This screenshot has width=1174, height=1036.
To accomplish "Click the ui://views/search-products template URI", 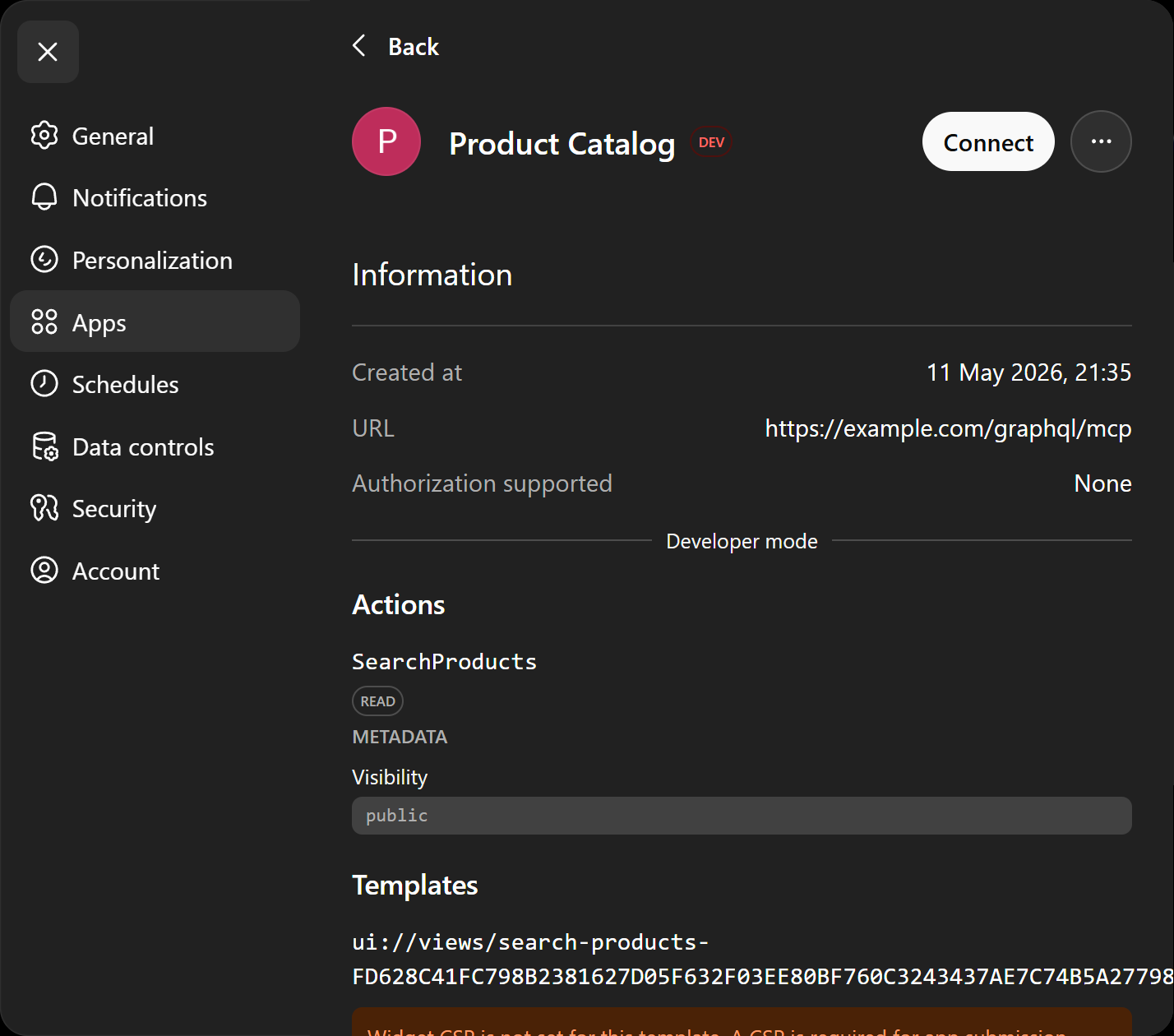I will point(763,960).
